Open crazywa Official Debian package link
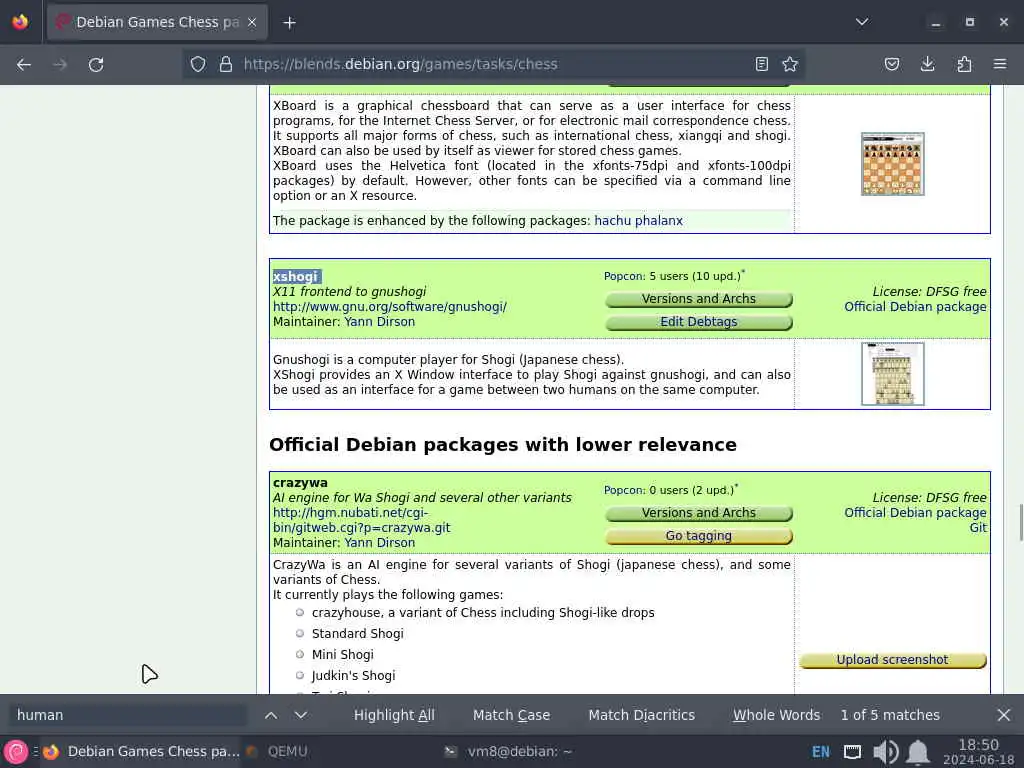This screenshot has height=768, width=1024. [x=915, y=513]
